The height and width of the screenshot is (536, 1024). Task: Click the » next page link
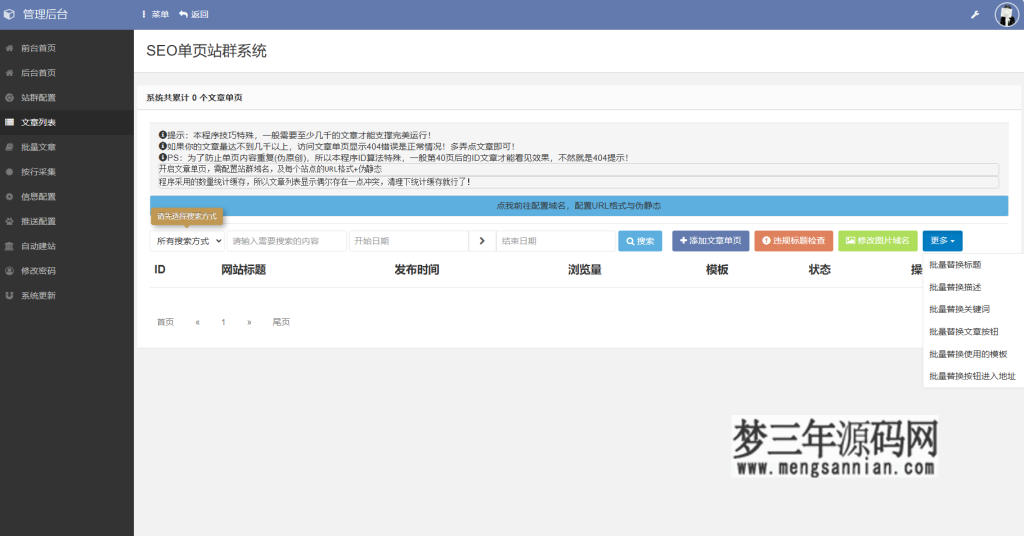tap(249, 322)
